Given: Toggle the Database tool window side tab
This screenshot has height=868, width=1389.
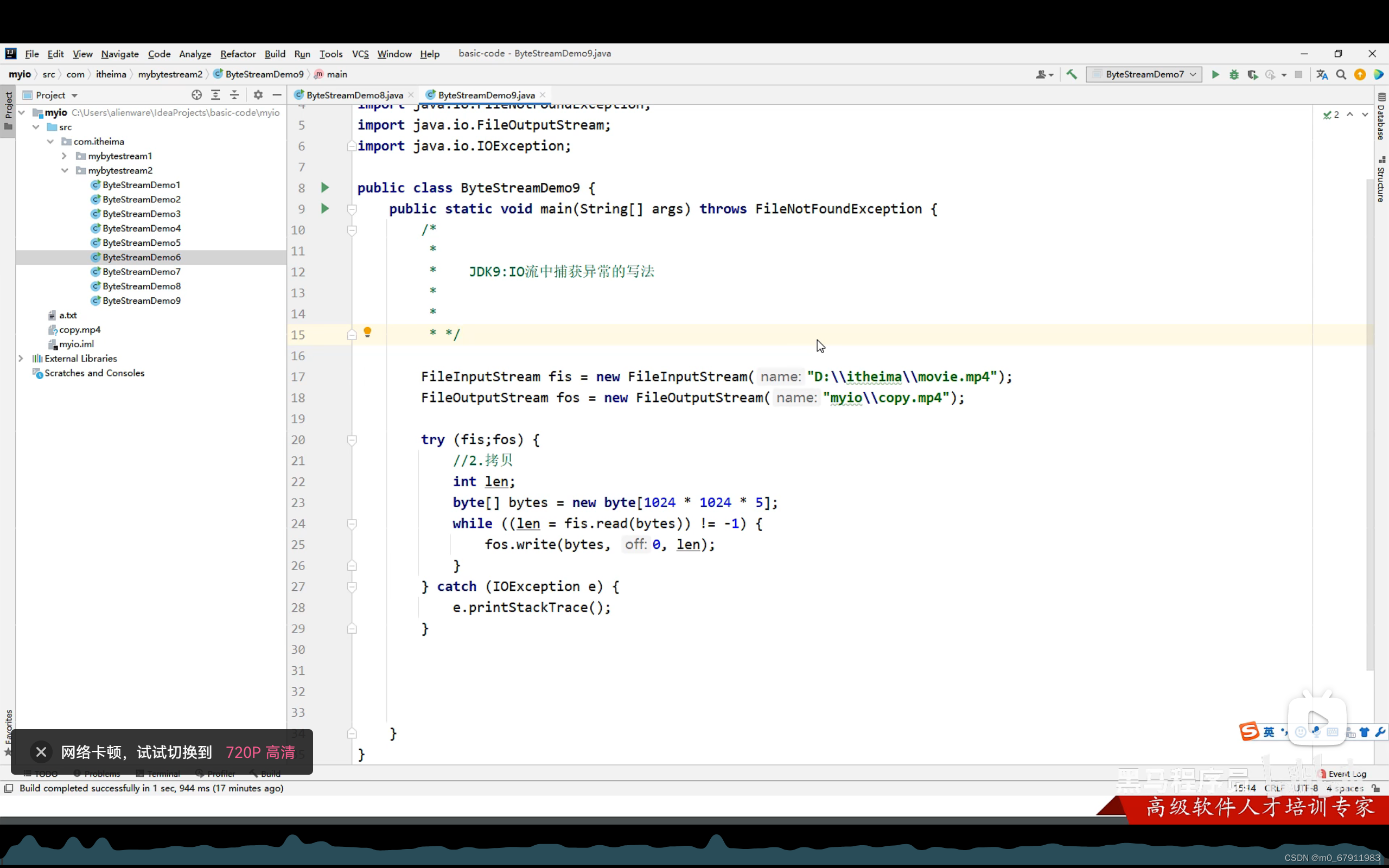Looking at the screenshot, I should [1381, 117].
